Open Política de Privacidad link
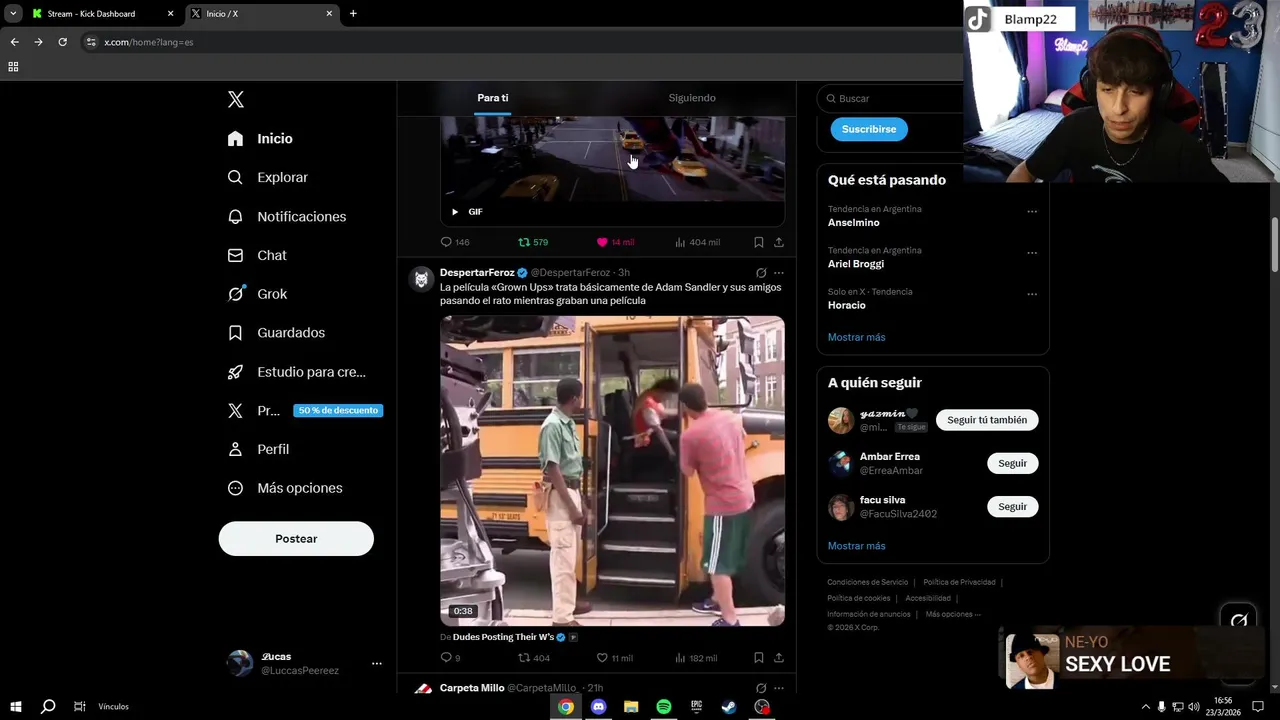 [x=959, y=582]
